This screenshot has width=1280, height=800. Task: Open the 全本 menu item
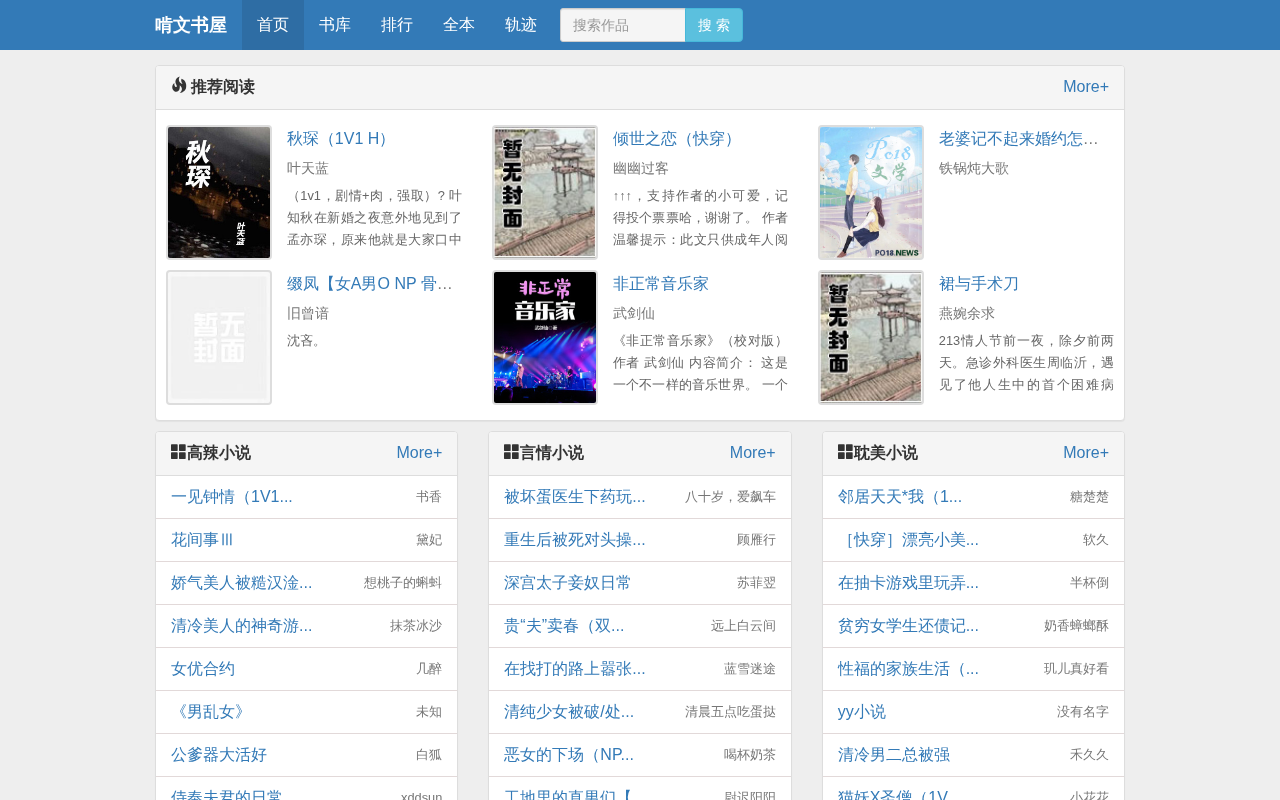pyautogui.click(x=459, y=25)
